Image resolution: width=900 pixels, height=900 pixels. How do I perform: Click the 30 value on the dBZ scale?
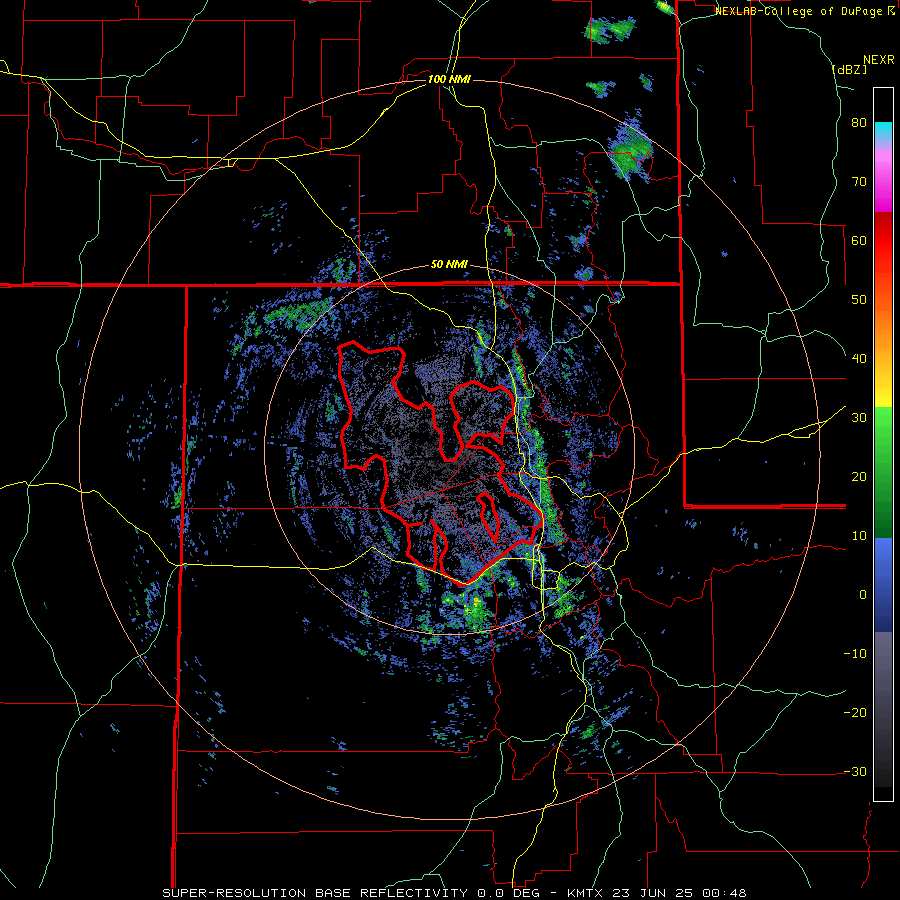click(859, 418)
